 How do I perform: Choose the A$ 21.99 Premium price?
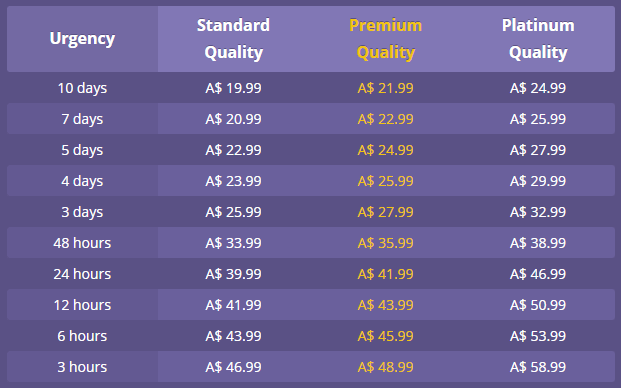(x=385, y=88)
